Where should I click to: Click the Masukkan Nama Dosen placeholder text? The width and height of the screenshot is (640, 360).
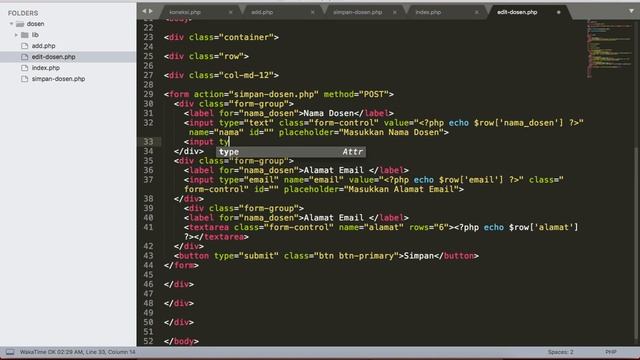click(391, 132)
